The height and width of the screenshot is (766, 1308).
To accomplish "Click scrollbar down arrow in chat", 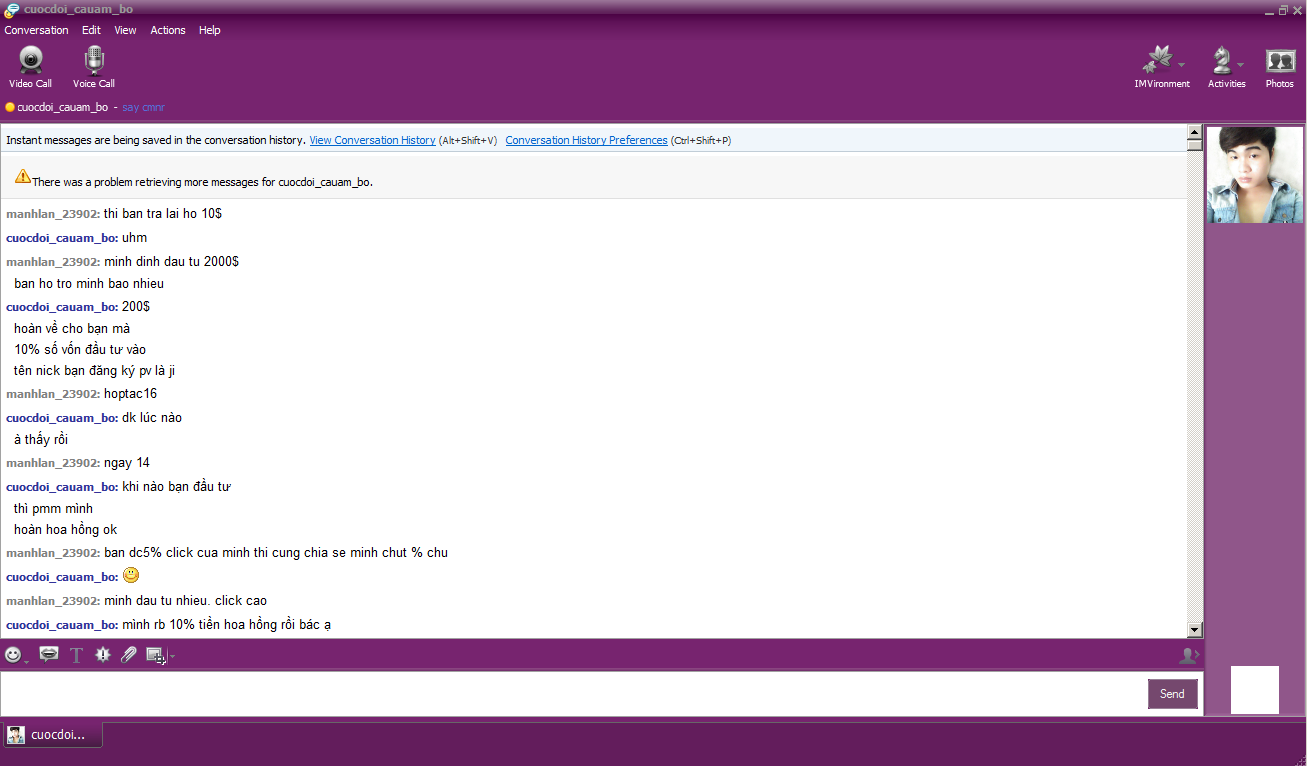I will tap(1194, 630).
